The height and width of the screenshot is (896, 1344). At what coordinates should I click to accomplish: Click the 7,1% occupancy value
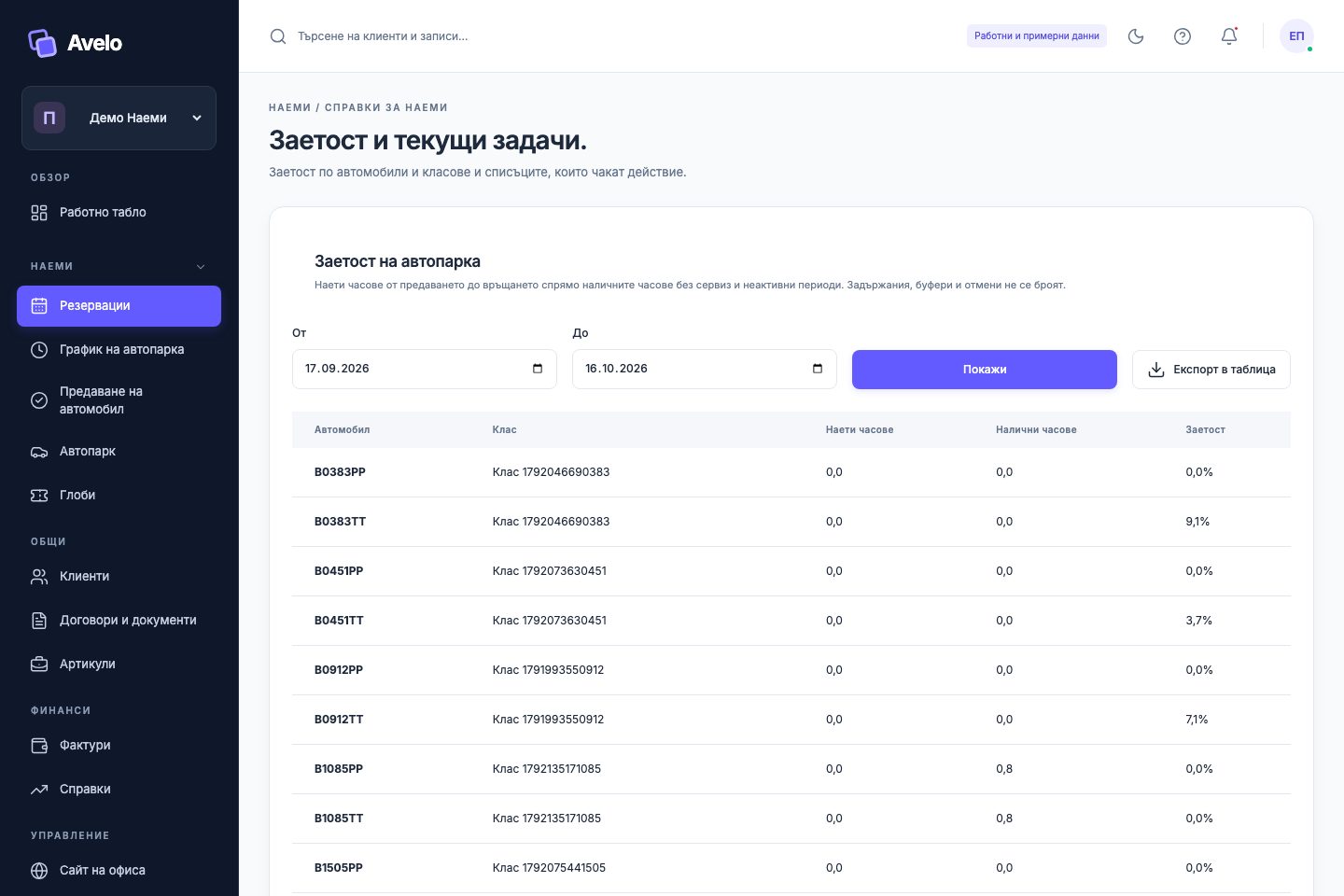pos(1197,720)
